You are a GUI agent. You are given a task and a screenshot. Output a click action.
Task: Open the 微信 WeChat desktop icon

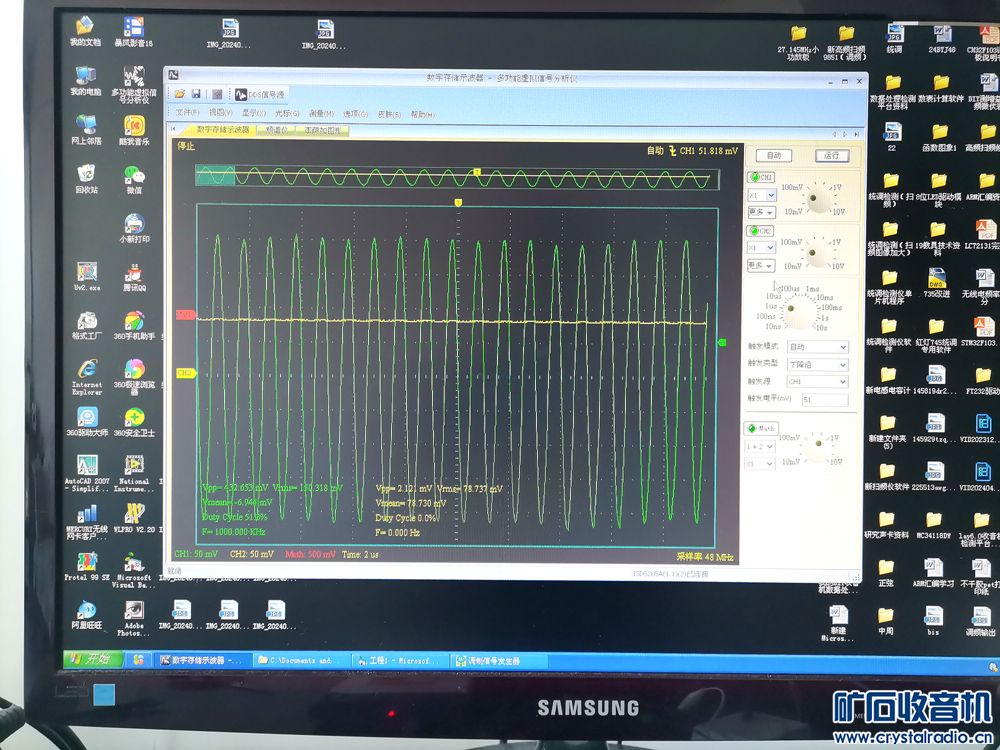[x=134, y=176]
